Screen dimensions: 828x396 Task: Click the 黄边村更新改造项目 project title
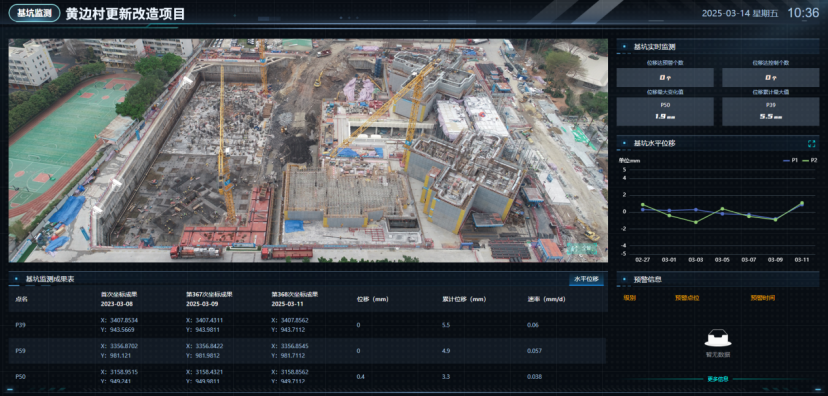(125, 14)
